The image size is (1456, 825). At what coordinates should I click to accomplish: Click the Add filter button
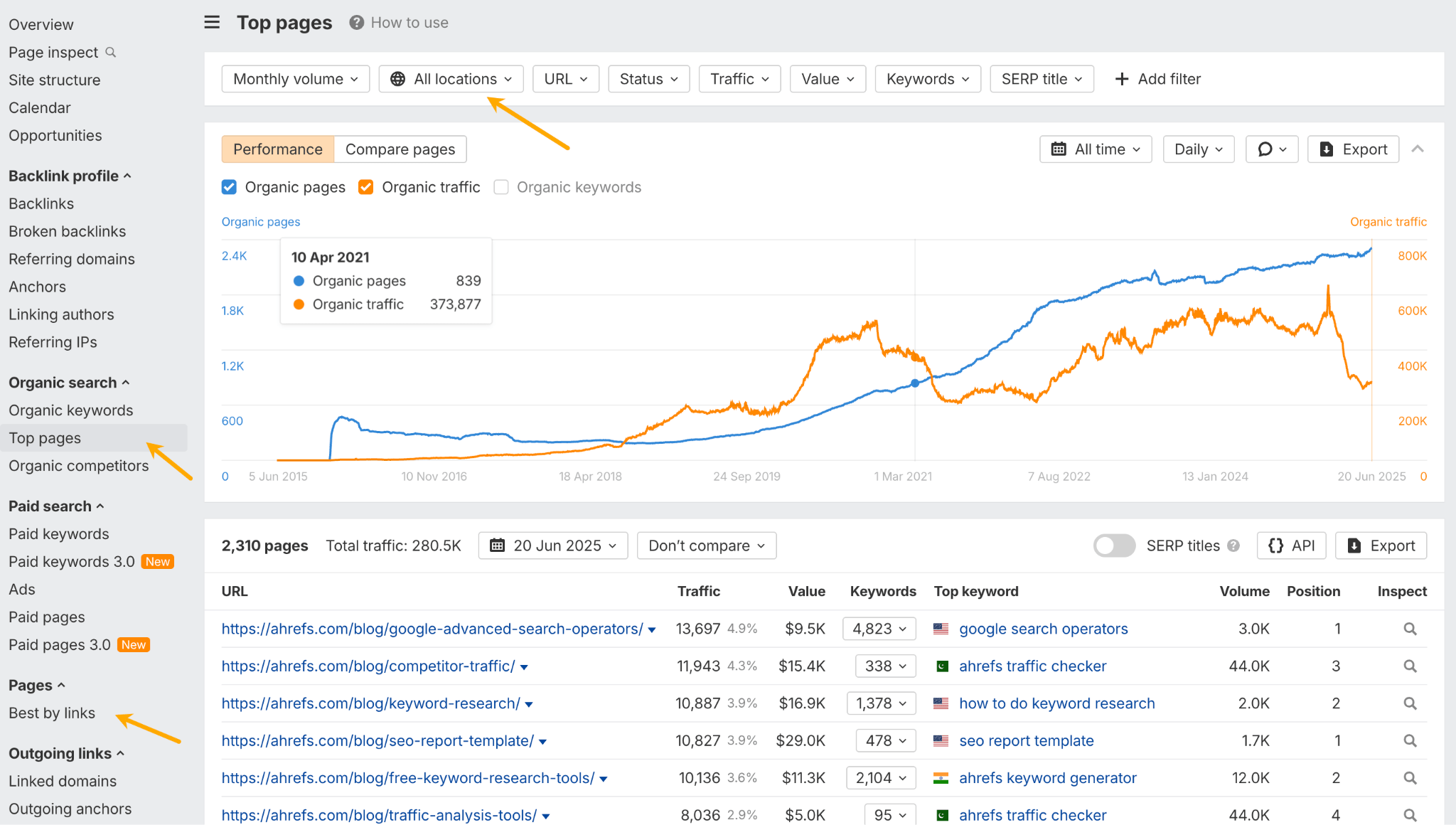[1157, 79]
